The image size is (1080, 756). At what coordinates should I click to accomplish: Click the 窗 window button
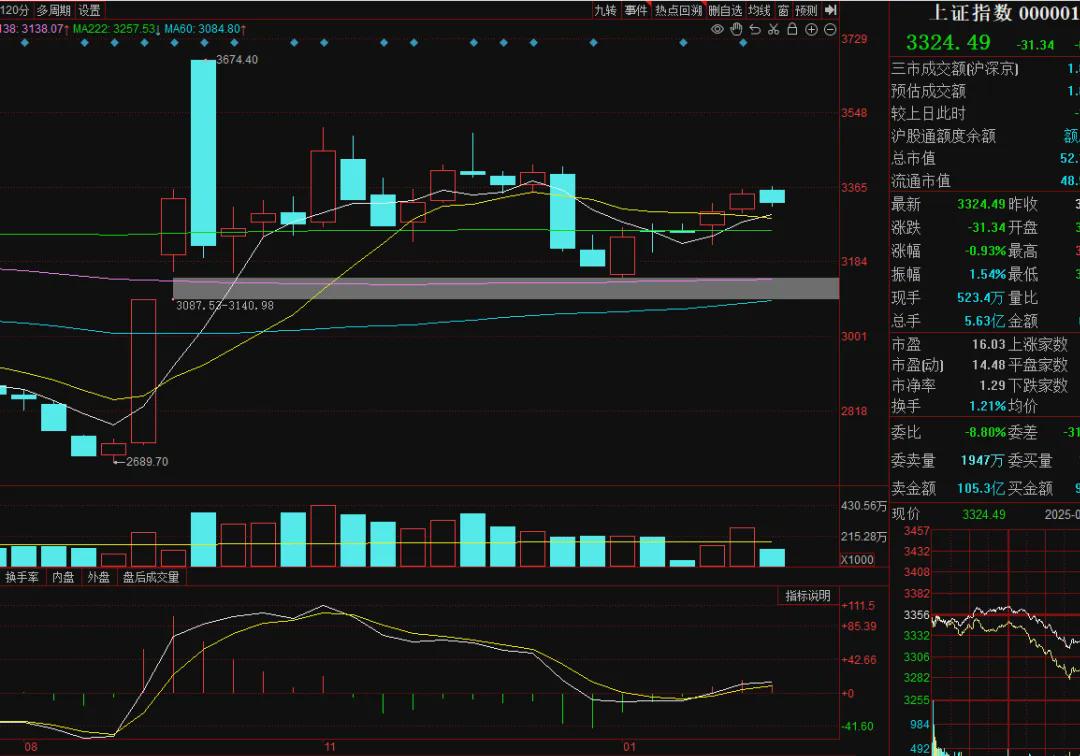[783, 10]
